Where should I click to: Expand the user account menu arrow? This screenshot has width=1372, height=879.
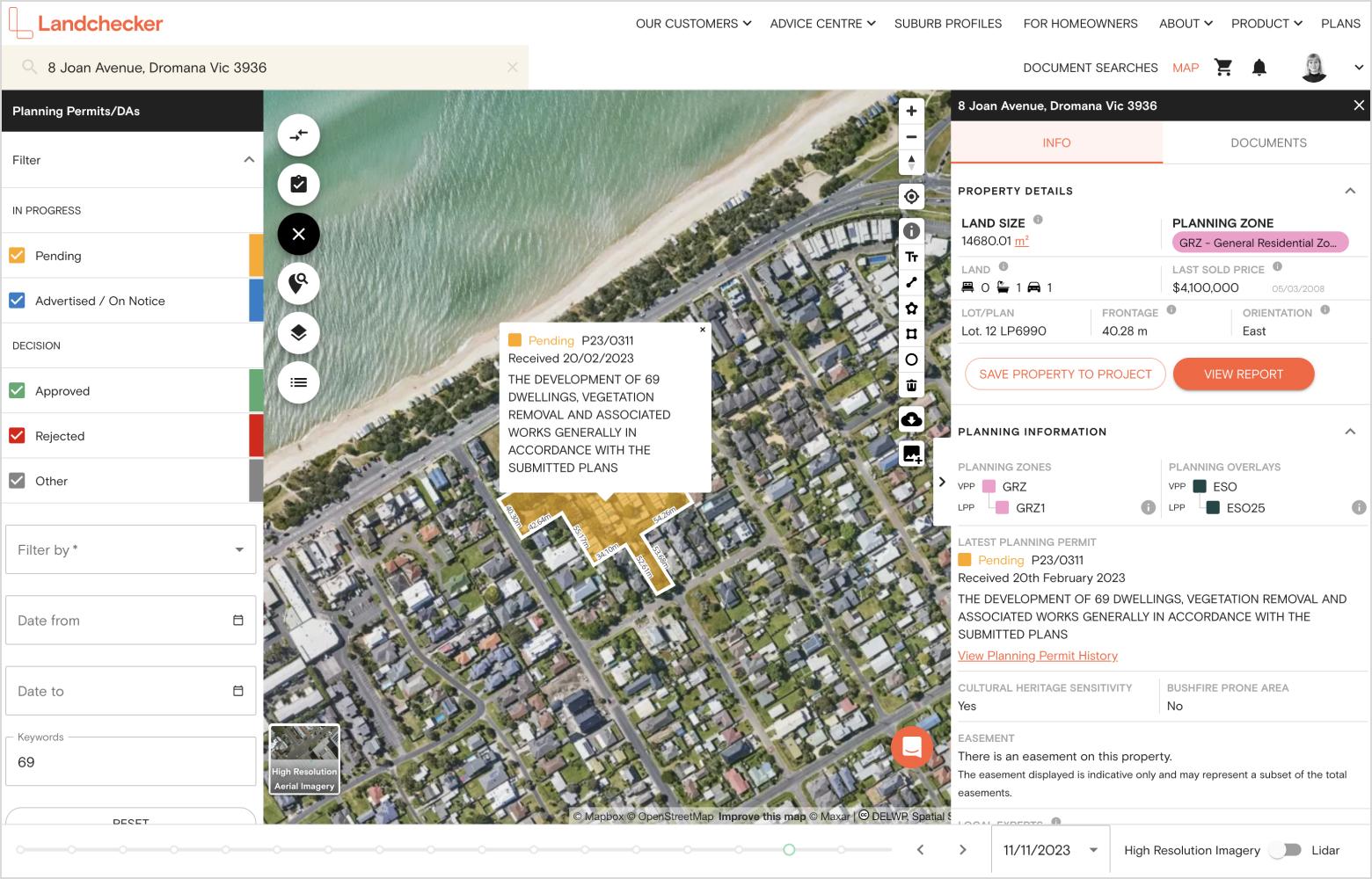coord(1358,68)
